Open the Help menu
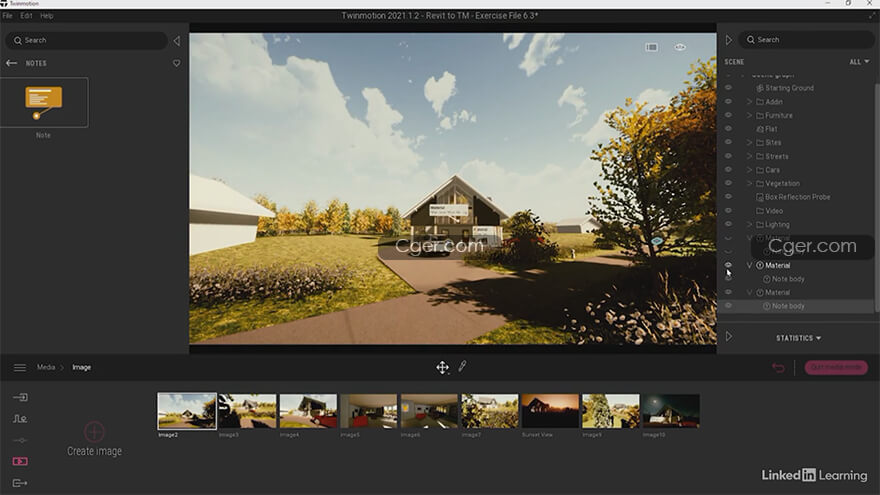The height and width of the screenshot is (495, 880). [x=47, y=16]
